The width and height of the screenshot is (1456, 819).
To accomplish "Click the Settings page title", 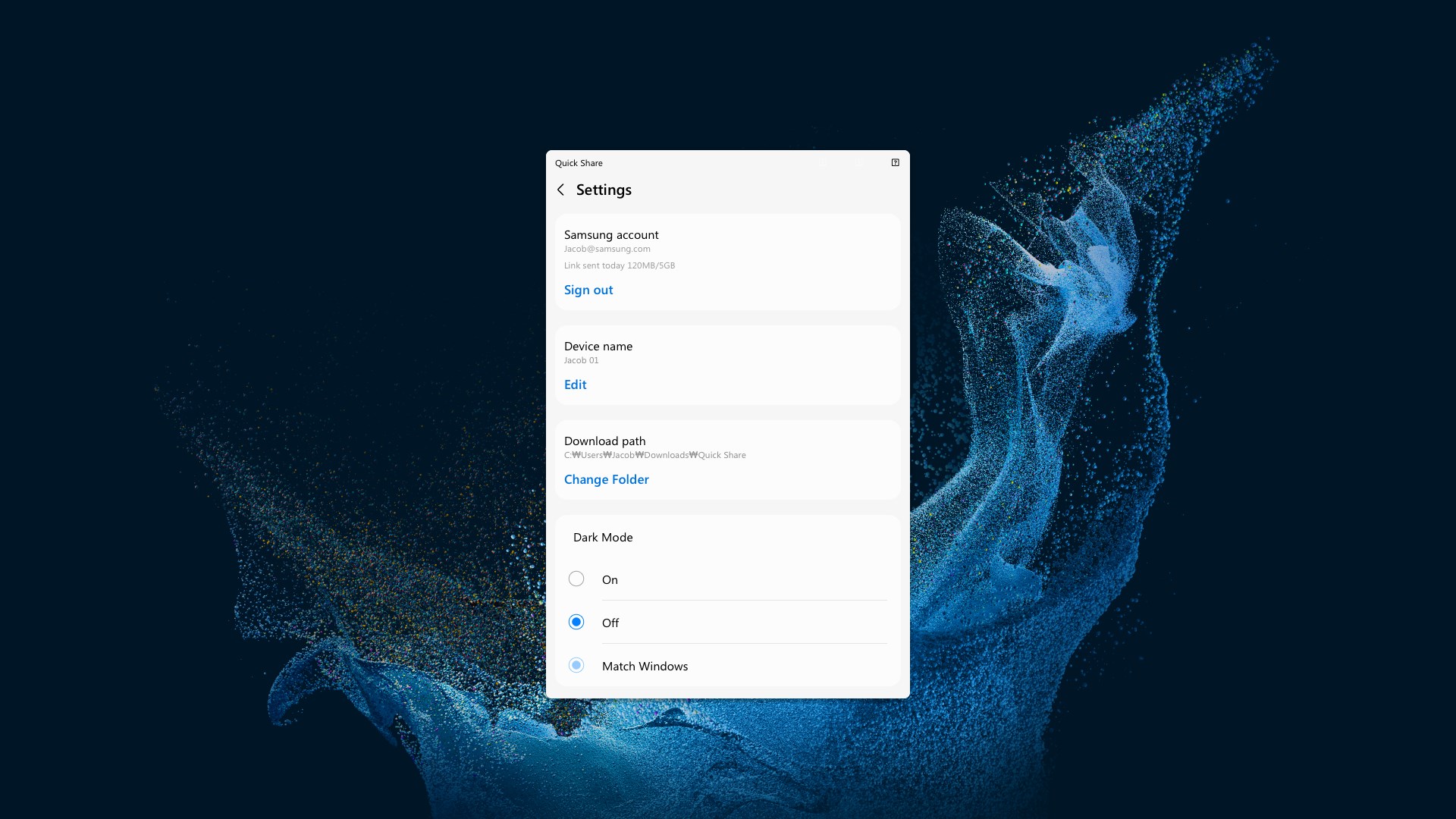I will pos(604,190).
